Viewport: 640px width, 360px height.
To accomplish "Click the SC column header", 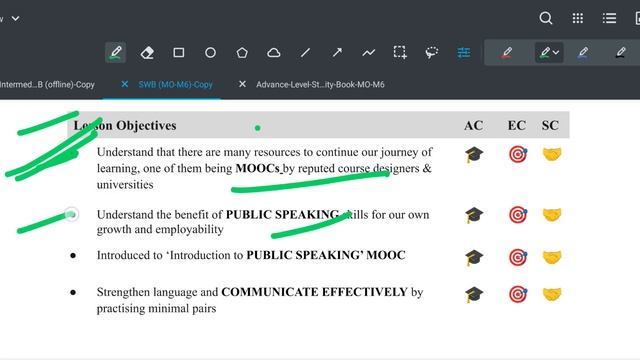I will coord(550,125).
